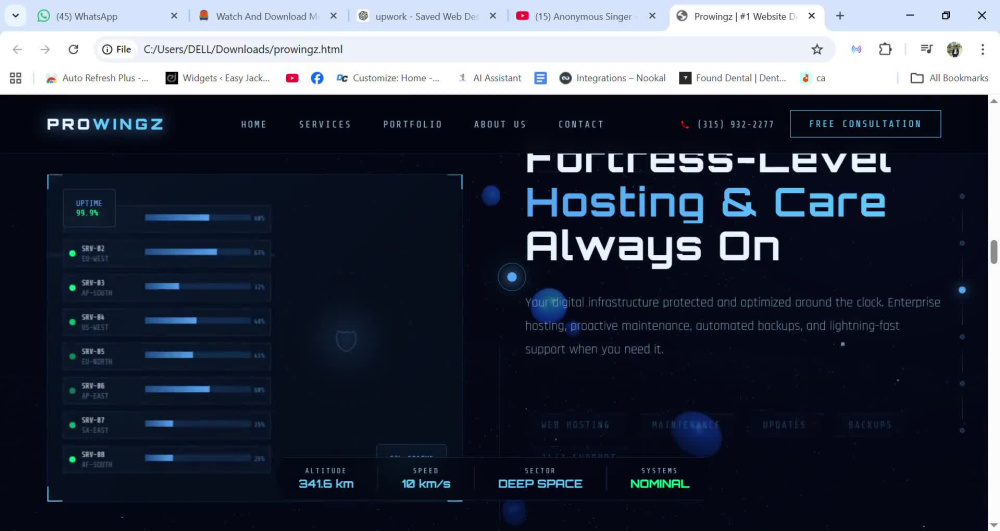The image size is (1000, 531).
Task: Select the bottom section dot in side navigation
Action: (x=962, y=430)
